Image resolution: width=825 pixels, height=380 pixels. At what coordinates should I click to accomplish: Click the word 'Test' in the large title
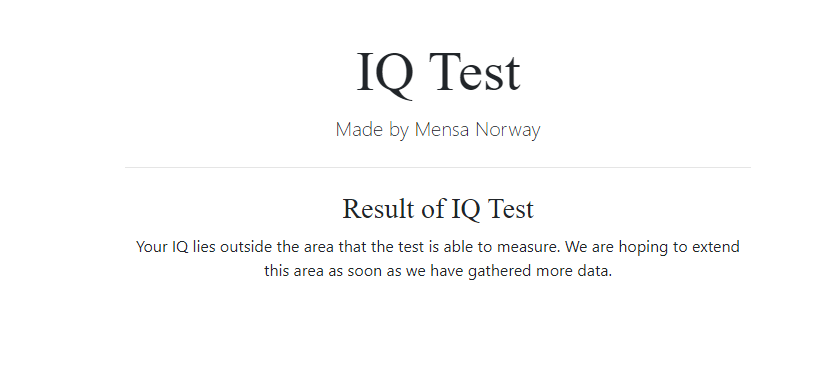pyautogui.click(x=475, y=73)
